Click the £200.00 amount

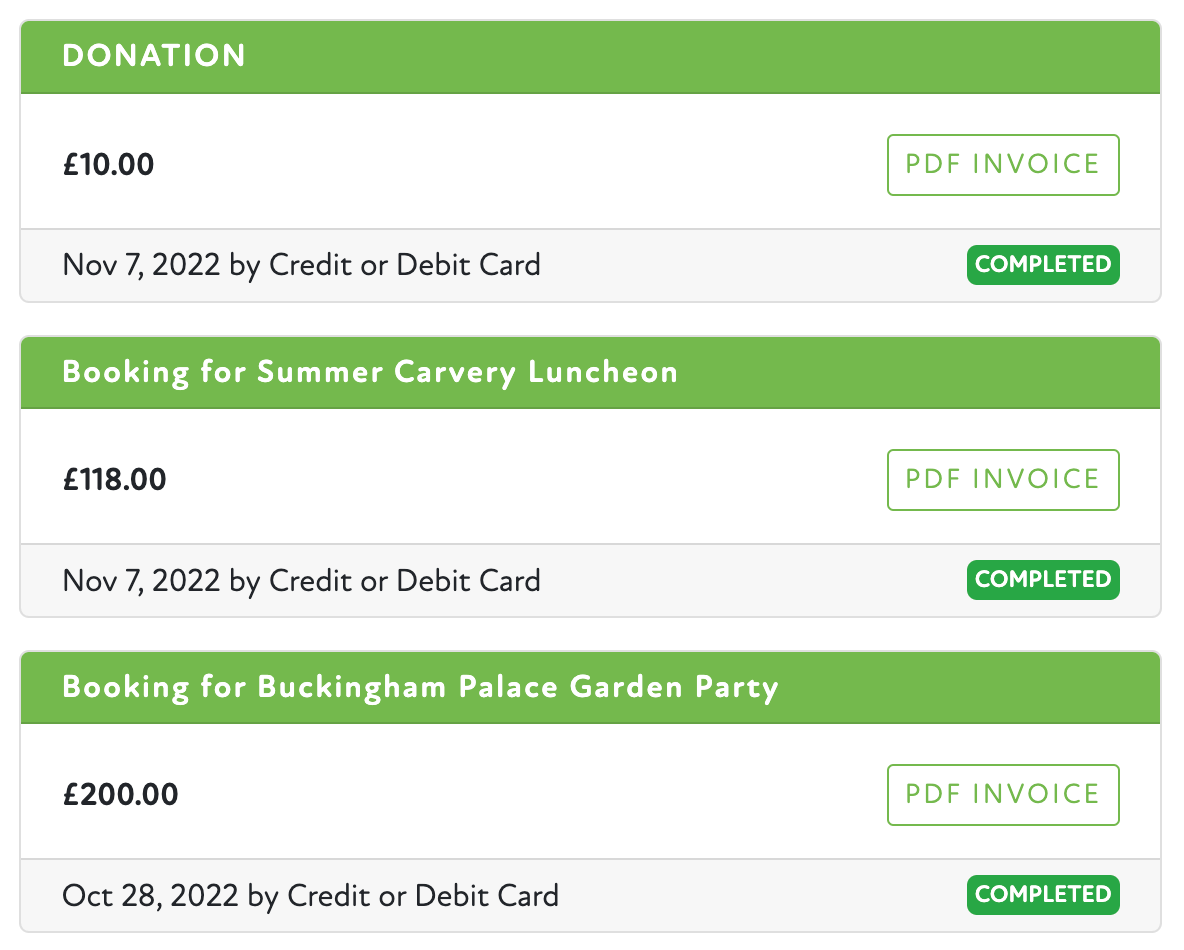120,795
